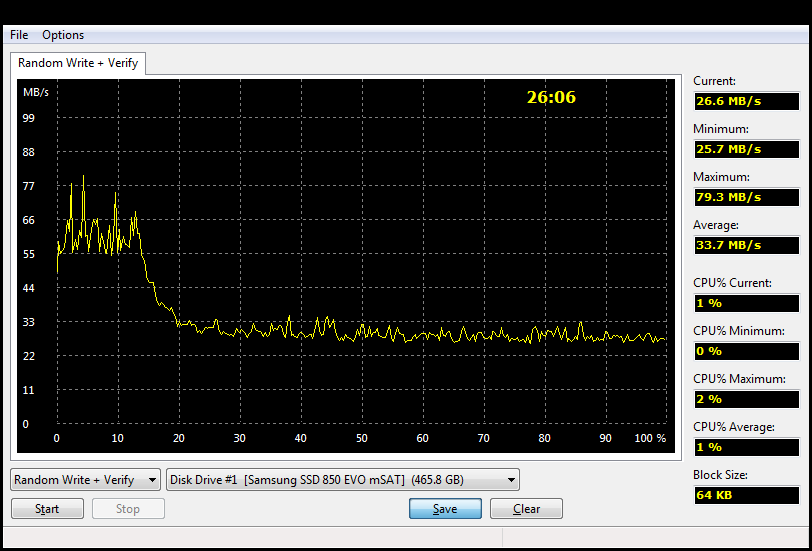This screenshot has width=812, height=551.
Task: Click the Current 26.6 MB/s value
Action: click(x=747, y=101)
